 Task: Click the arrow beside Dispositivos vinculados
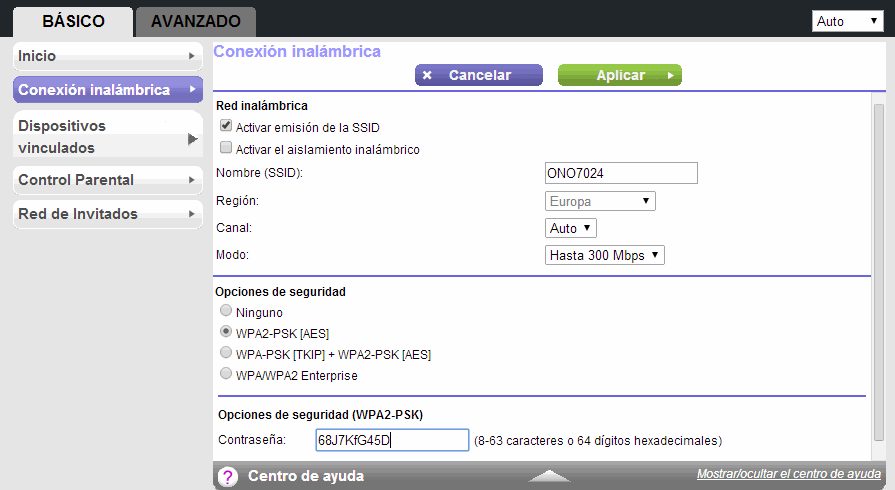click(193, 138)
